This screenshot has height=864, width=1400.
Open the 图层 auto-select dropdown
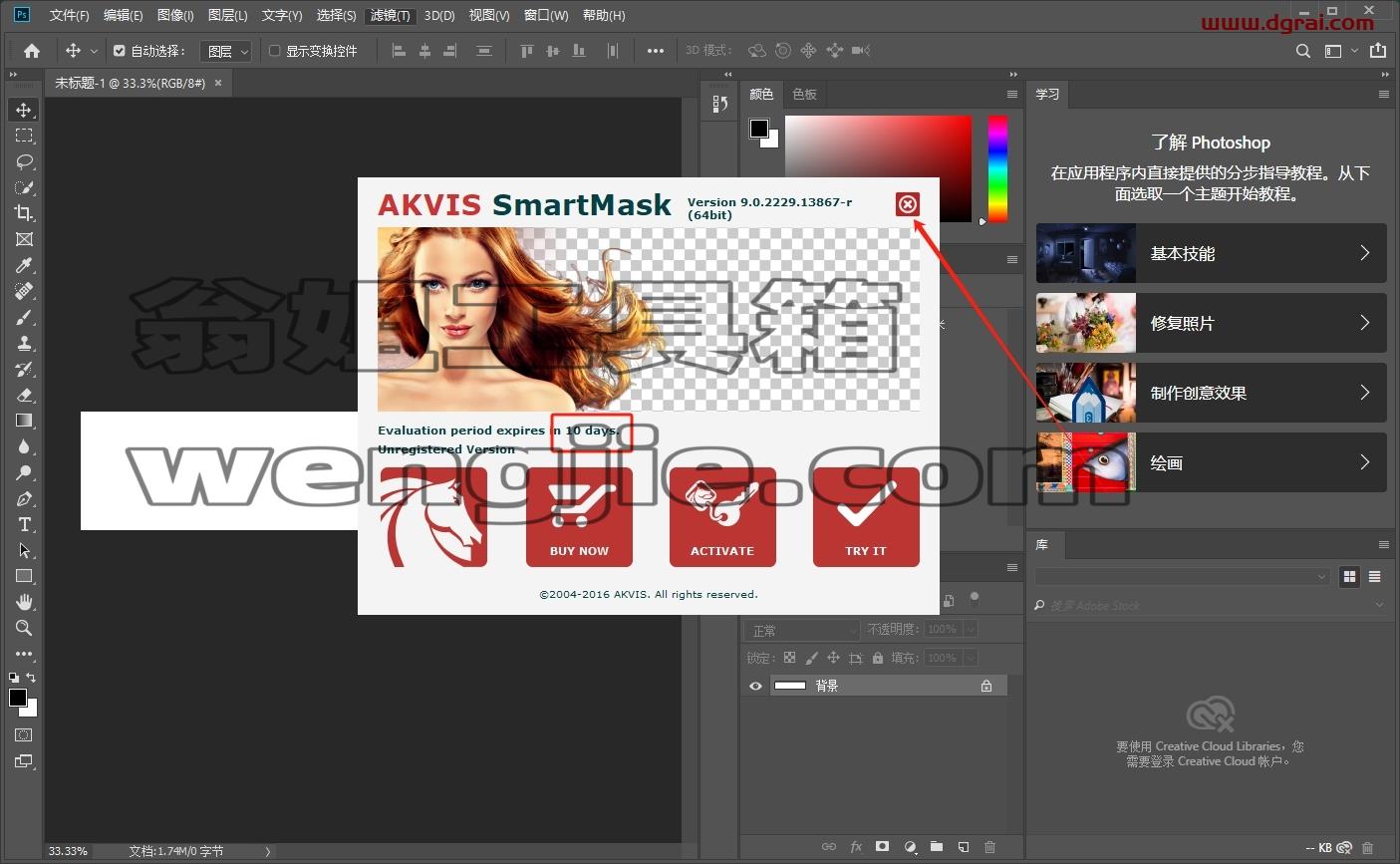coord(226,51)
